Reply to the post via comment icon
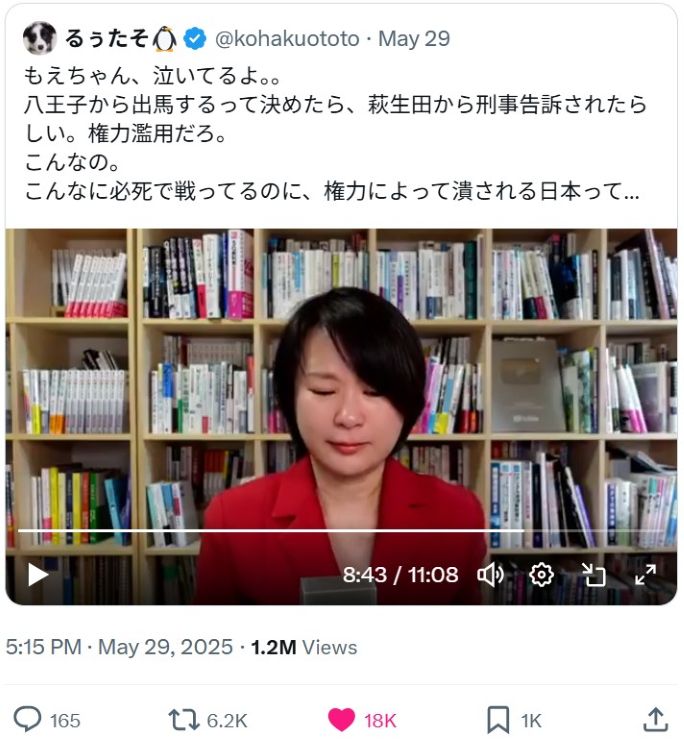The height and width of the screenshot is (741, 684). pos(27,719)
